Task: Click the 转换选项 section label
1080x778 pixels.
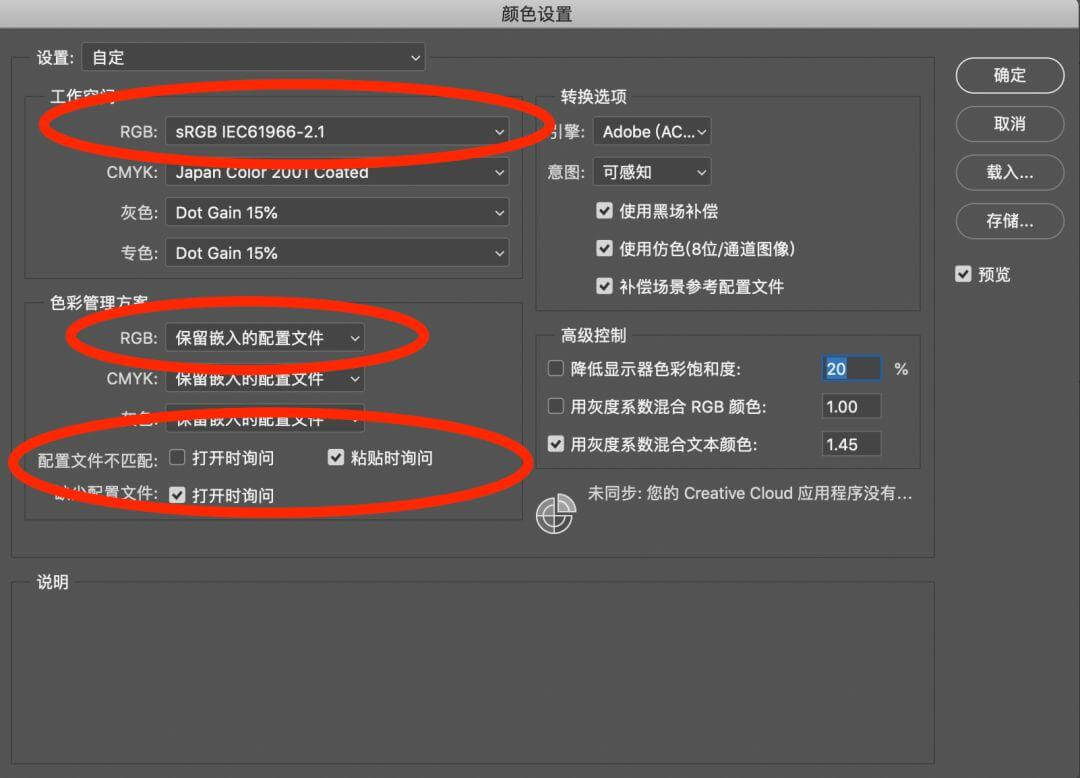Action: (593, 97)
